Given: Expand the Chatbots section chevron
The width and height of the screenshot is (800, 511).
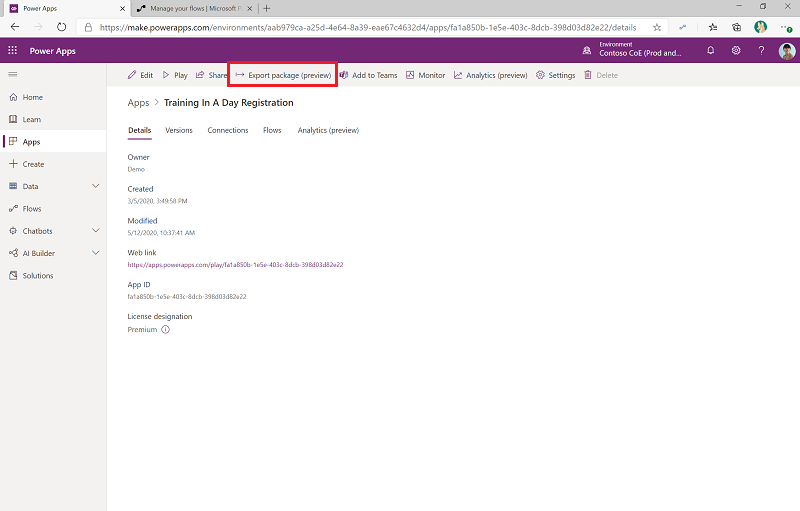Looking at the screenshot, I should point(95,231).
